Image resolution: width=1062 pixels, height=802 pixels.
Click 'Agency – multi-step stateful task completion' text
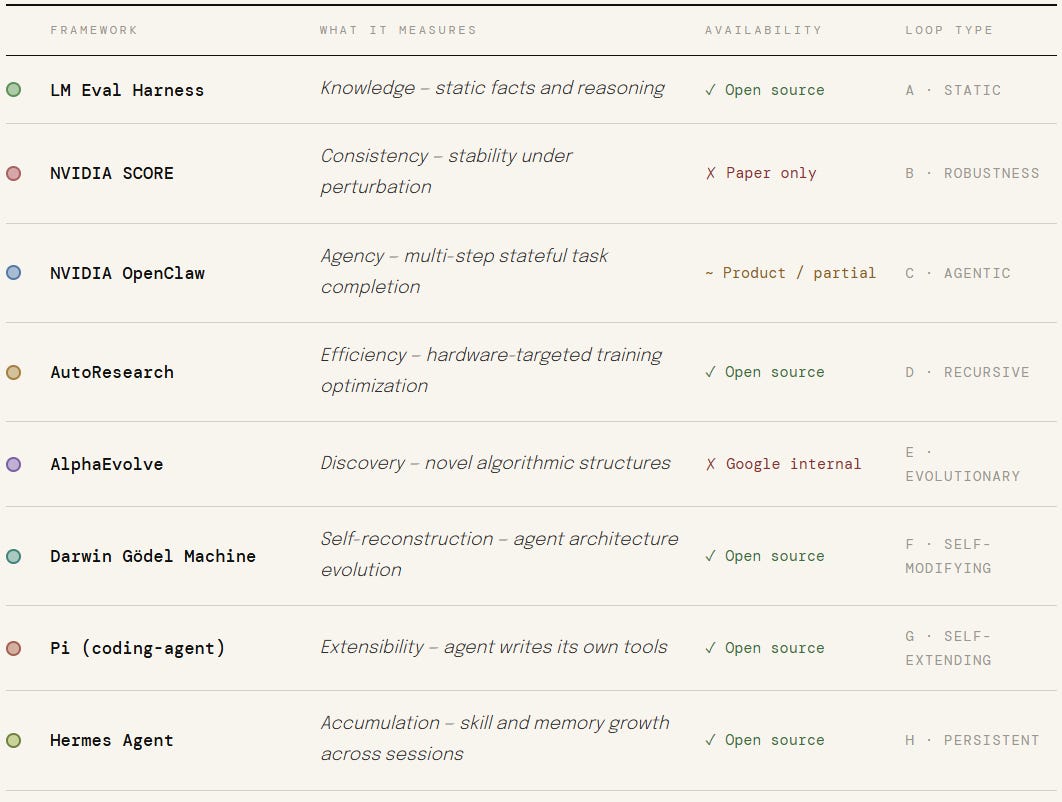464,271
